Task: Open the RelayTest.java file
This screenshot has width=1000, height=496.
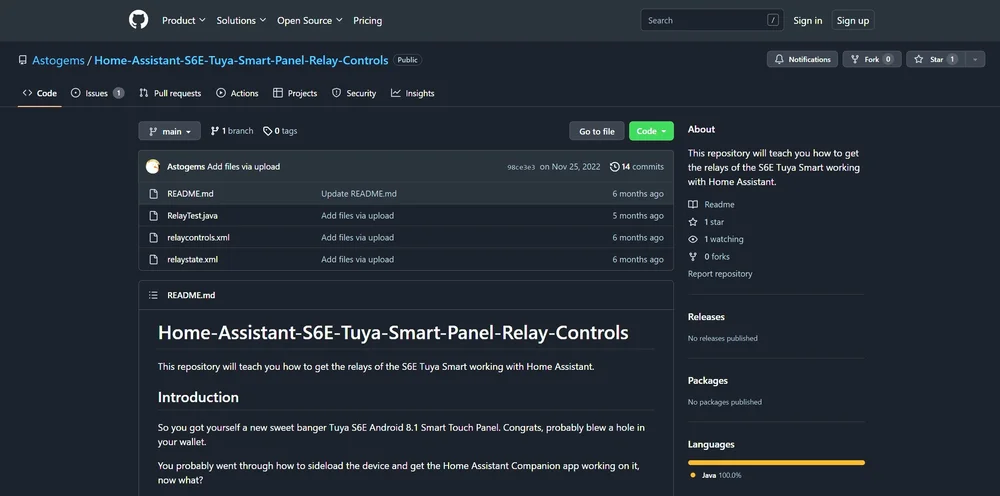Action: [192, 215]
